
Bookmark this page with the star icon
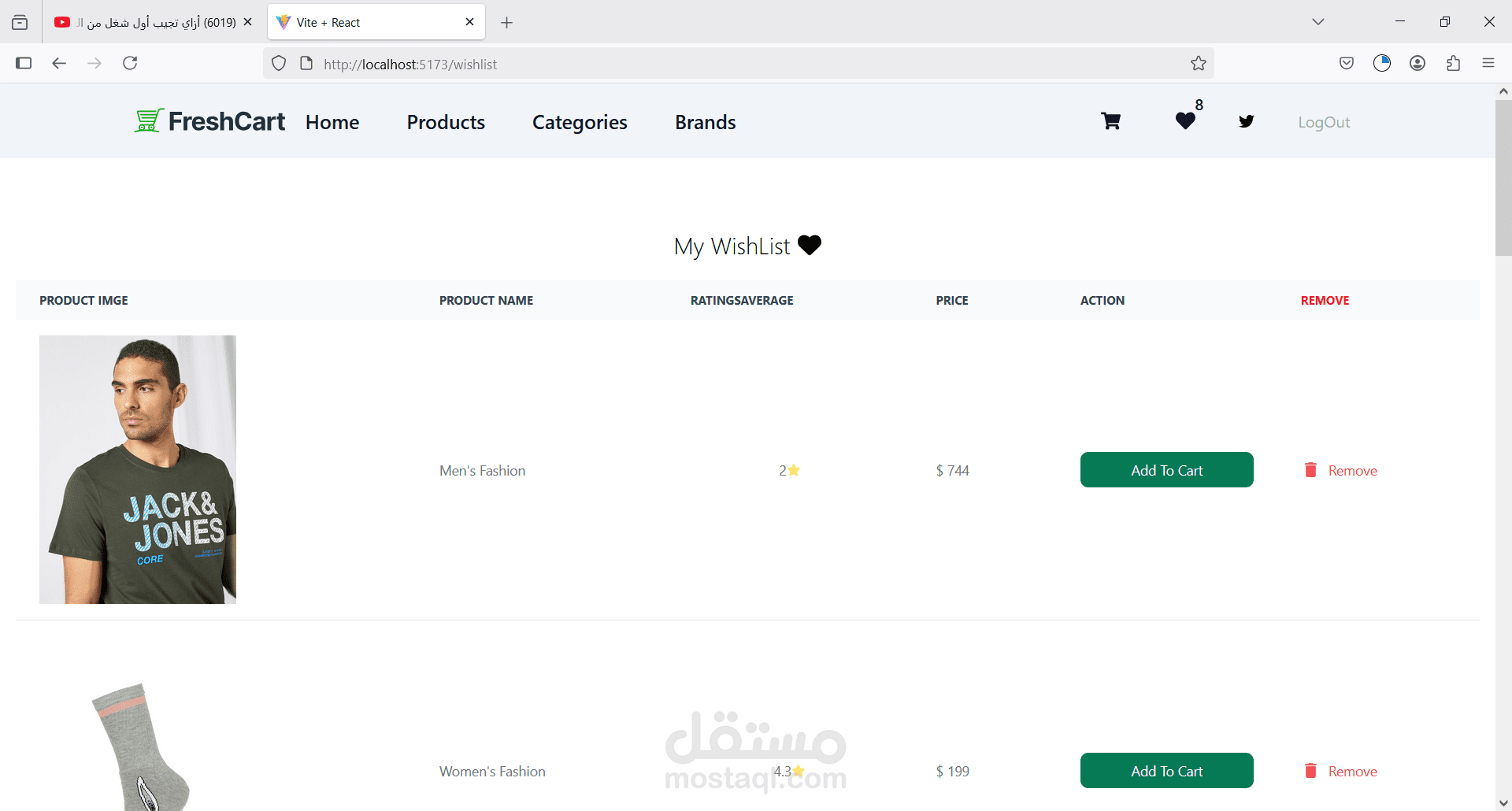(x=1198, y=64)
